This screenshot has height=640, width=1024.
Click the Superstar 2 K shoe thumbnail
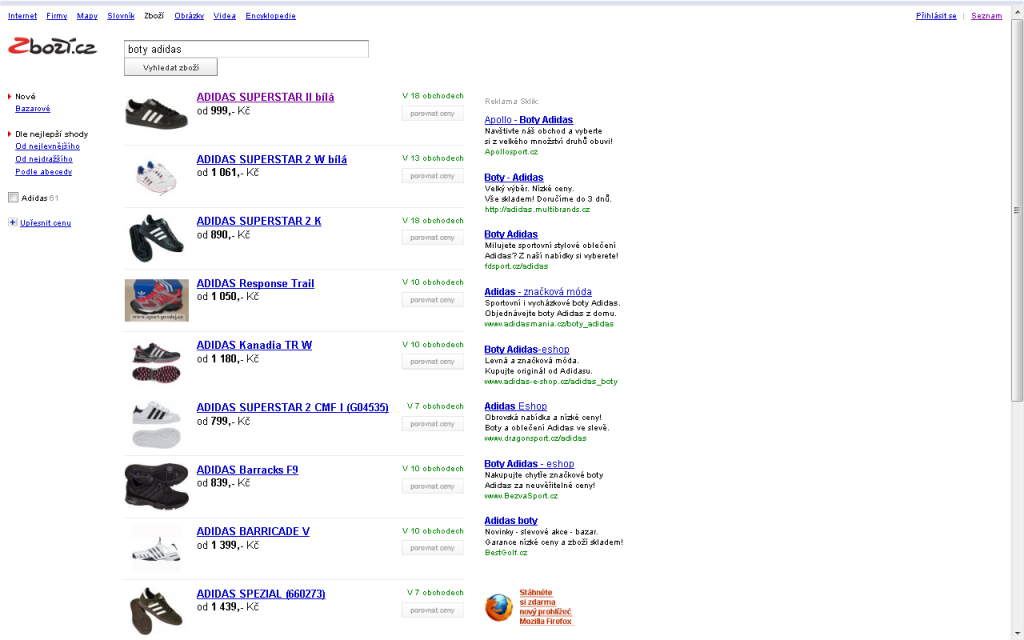157,238
